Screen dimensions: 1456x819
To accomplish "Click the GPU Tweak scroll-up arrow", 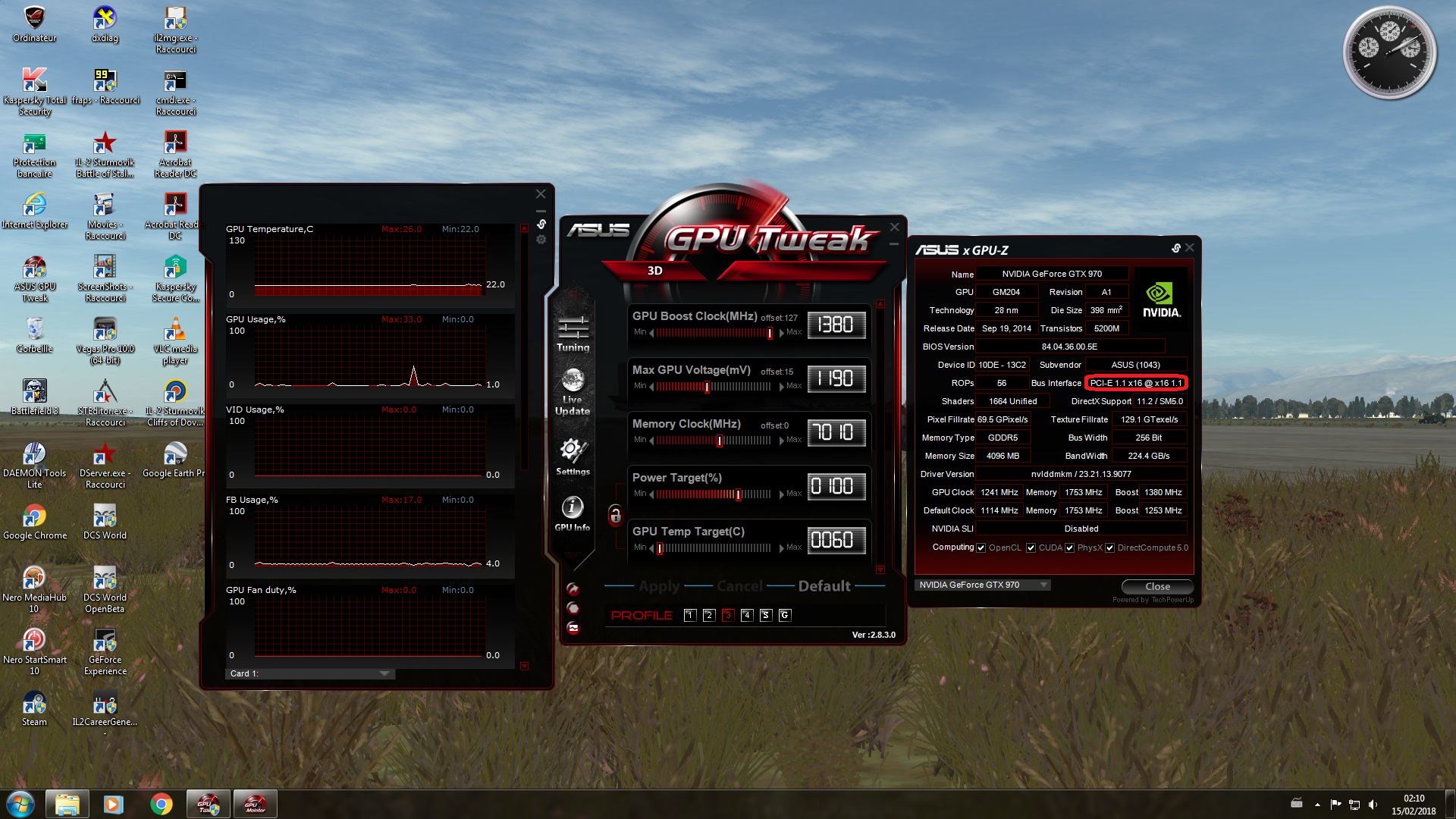I will (880, 304).
